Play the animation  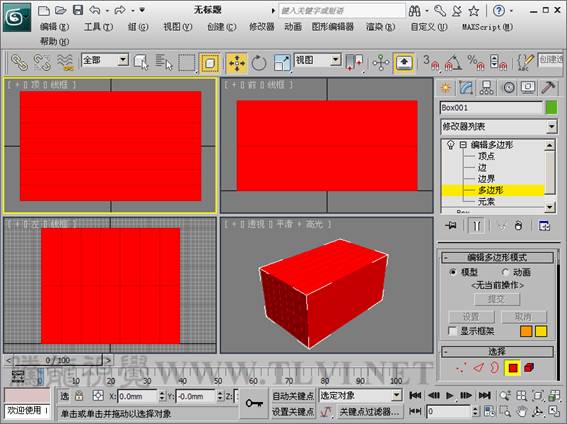point(449,395)
